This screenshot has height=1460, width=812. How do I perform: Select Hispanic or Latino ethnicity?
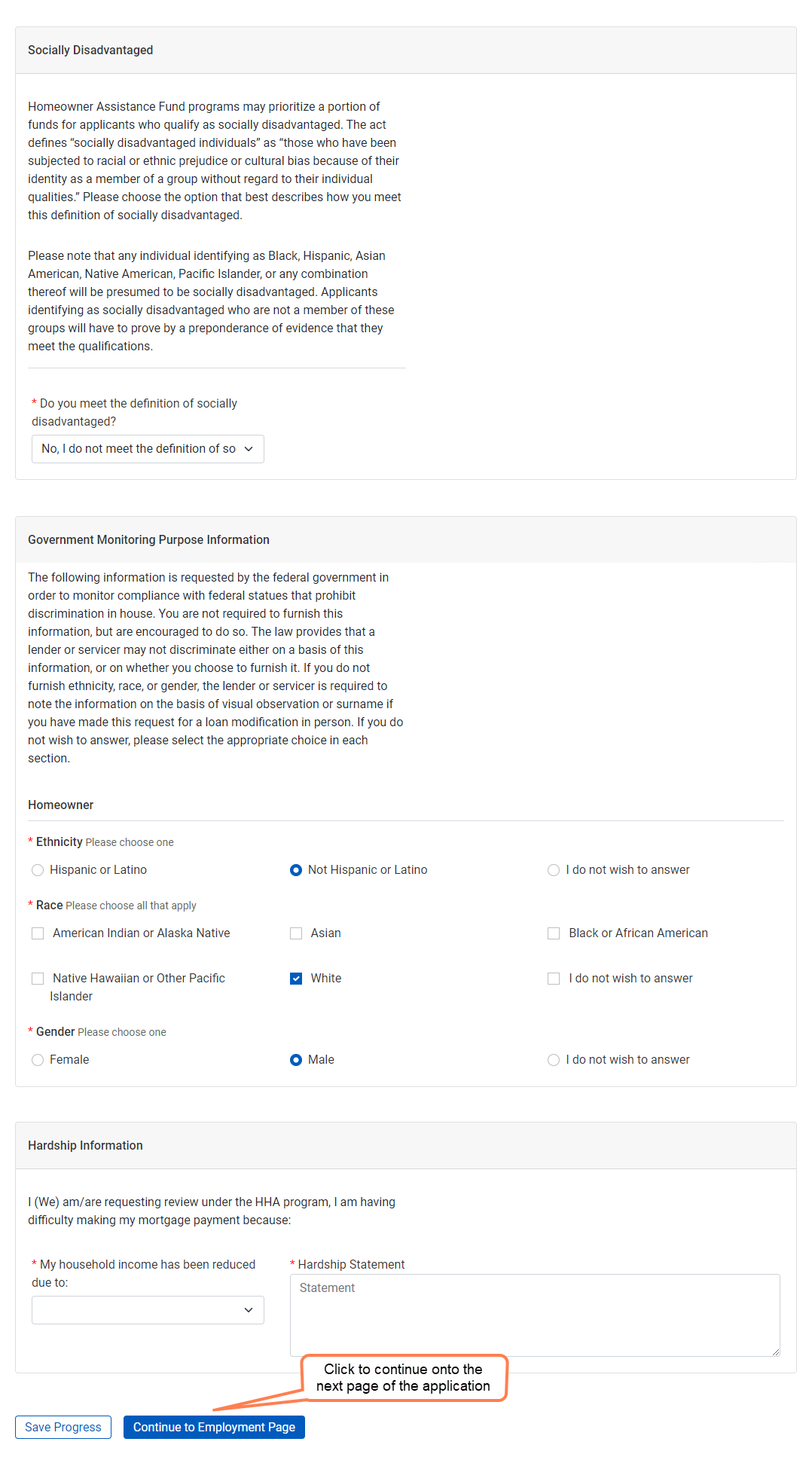click(38, 870)
